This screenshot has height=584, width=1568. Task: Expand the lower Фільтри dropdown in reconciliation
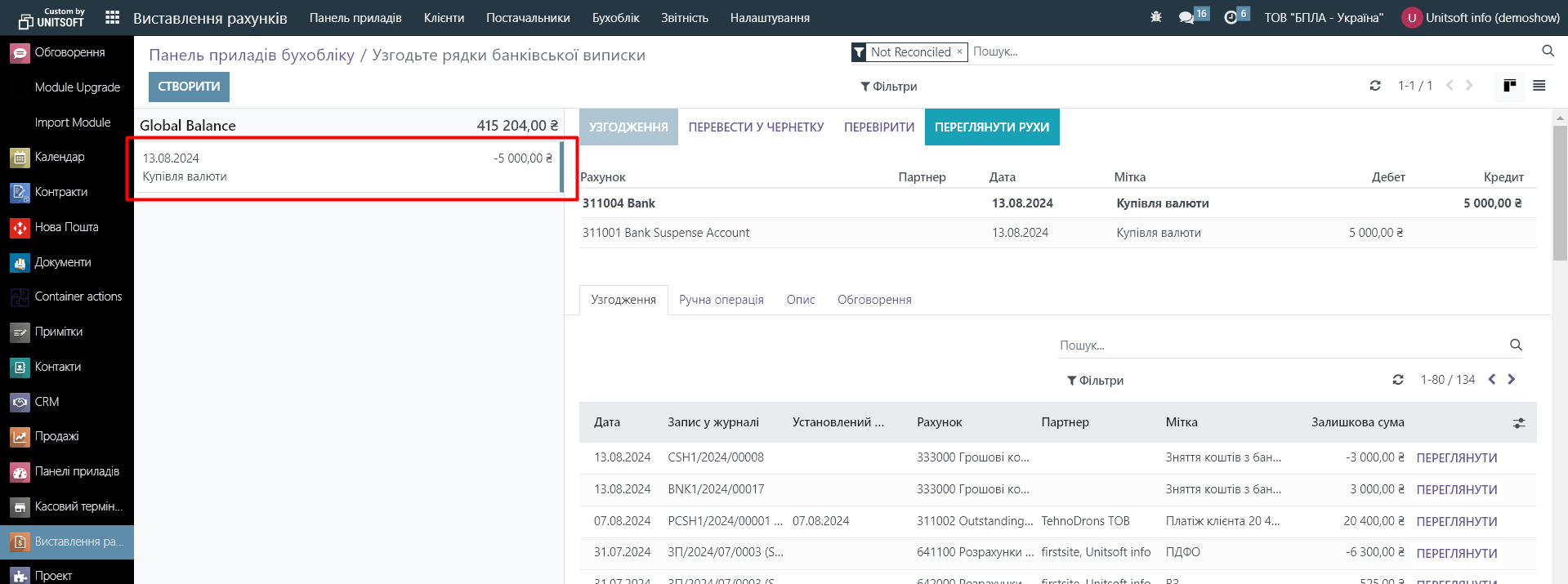[x=1095, y=381]
